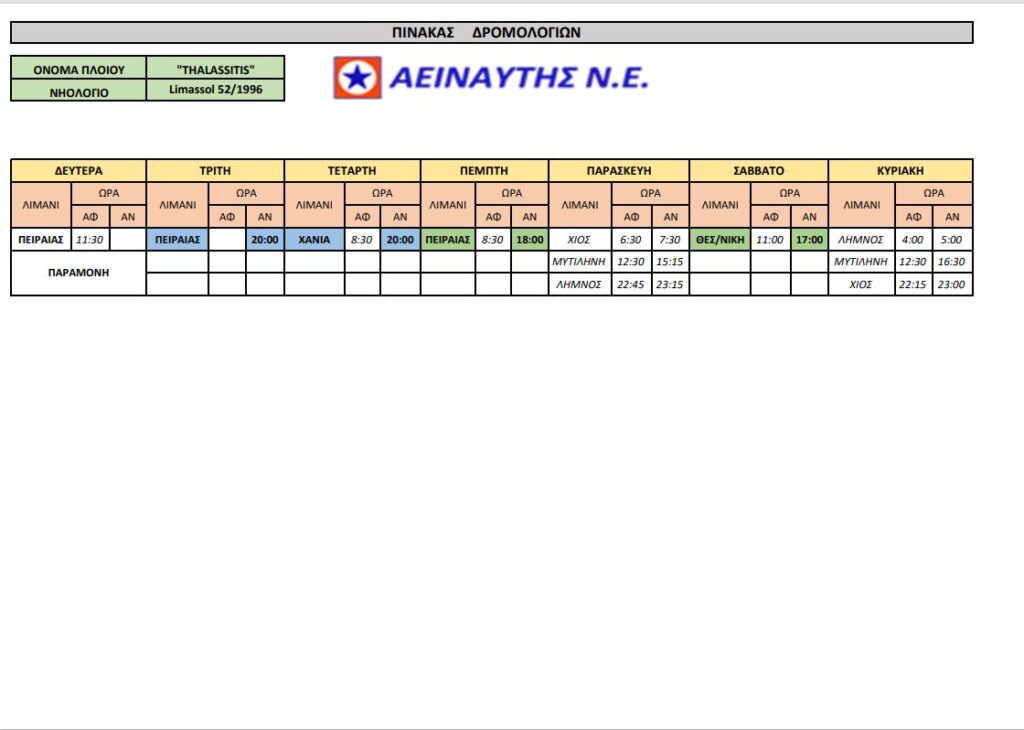Select the ΔΕΥΤΕΡΑ day header
Screen dimensions: 1024x730
[78, 171]
